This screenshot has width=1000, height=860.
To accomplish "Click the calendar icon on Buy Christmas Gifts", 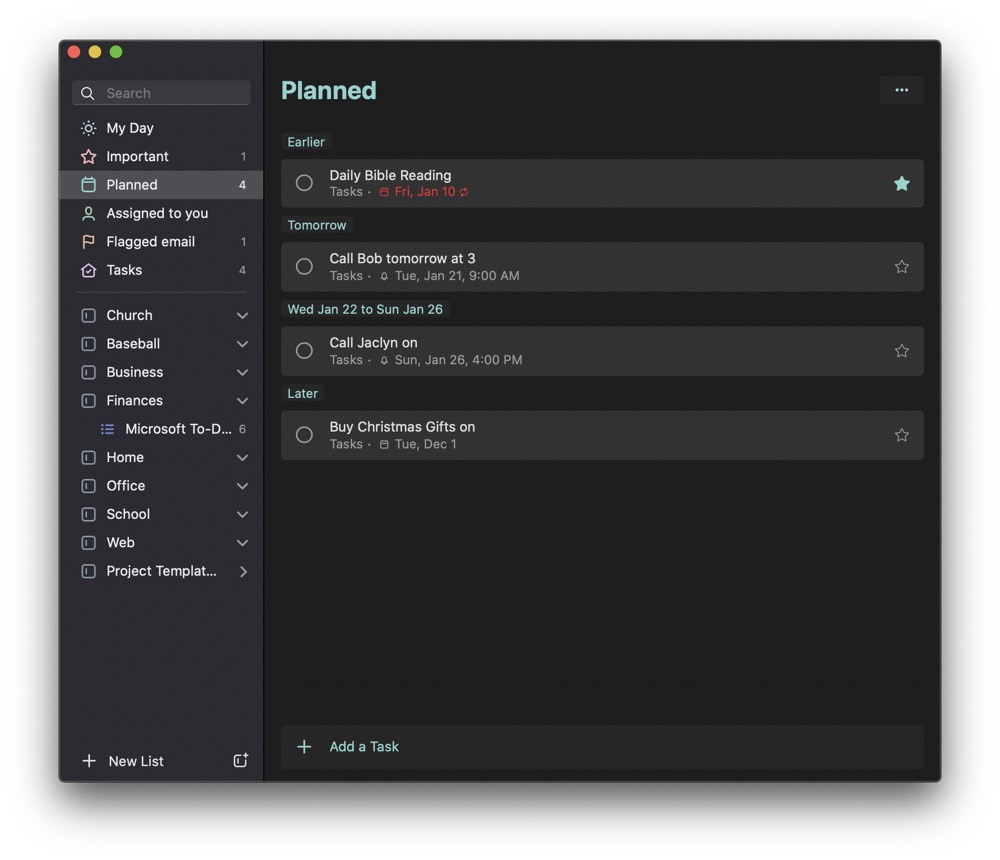I will (384, 445).
